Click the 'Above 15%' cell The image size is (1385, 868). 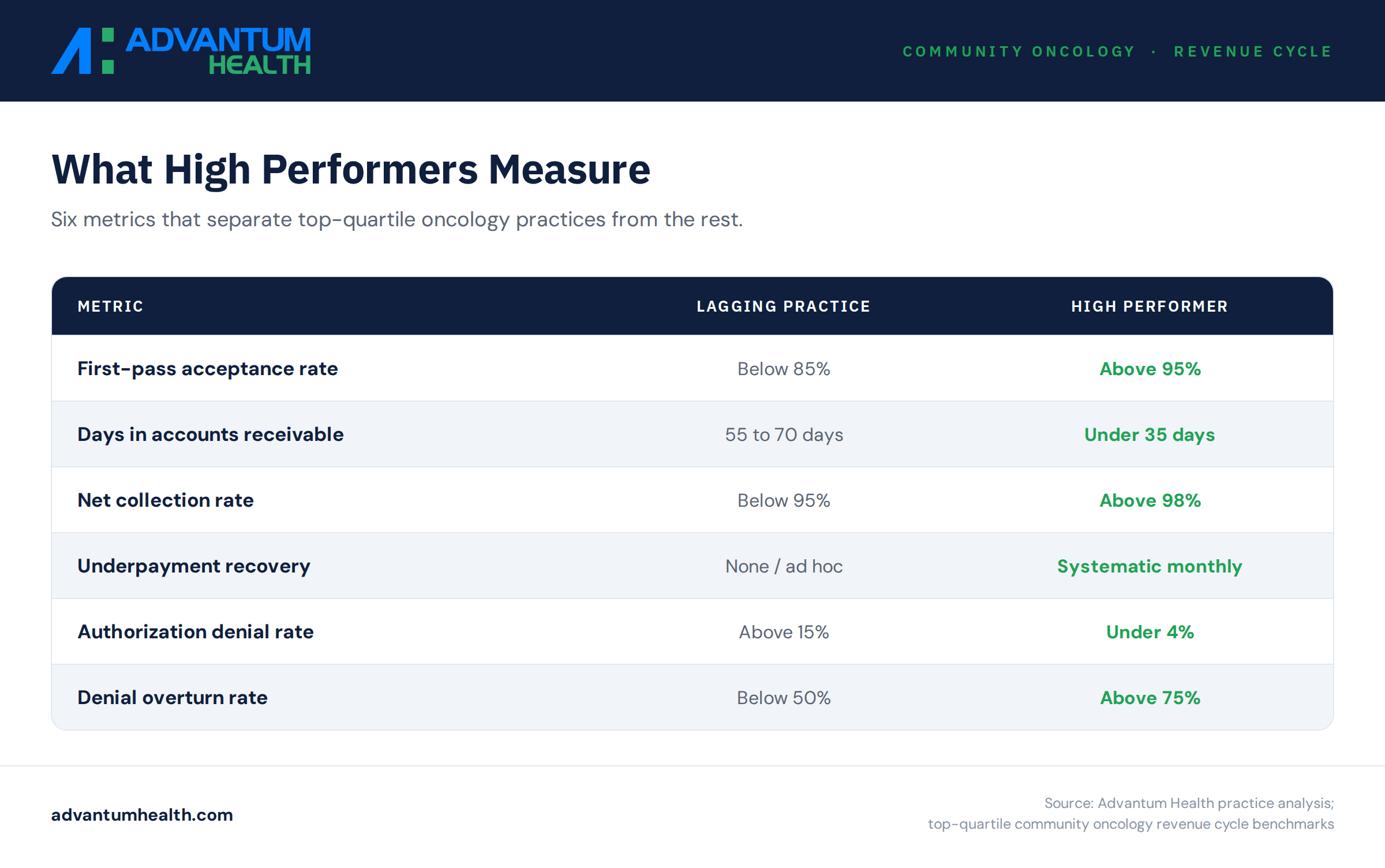click(x=784, y=632)
